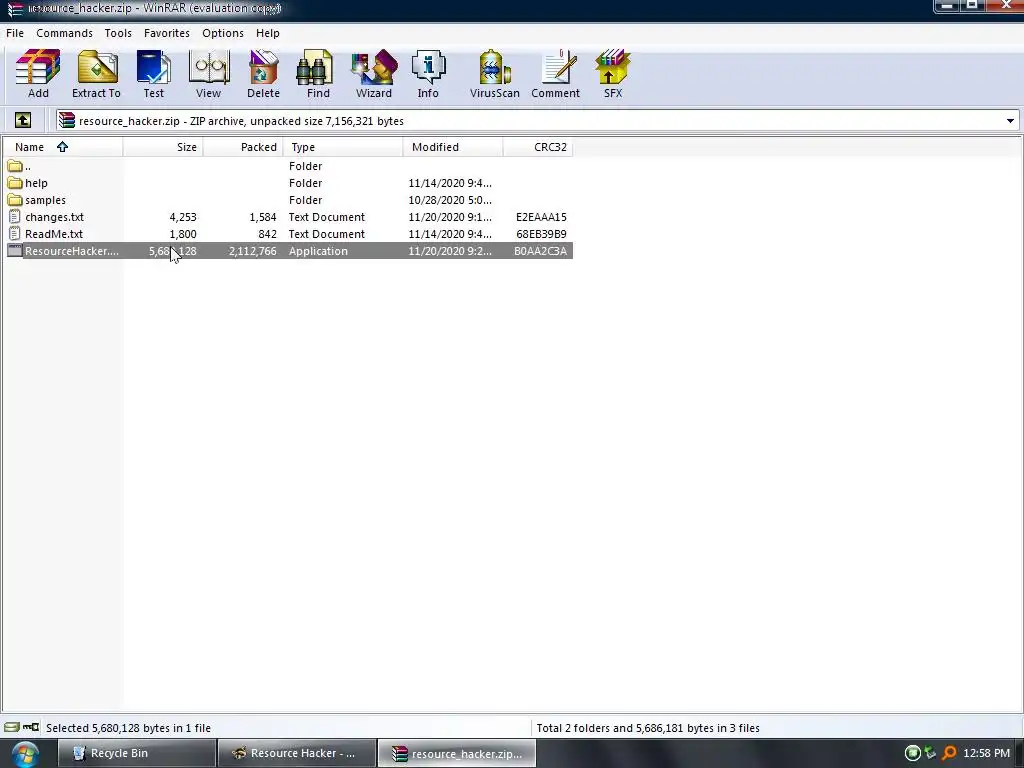1024x768 pixels.
Task: Sort by the Modified column header
Action: (453, 147)
